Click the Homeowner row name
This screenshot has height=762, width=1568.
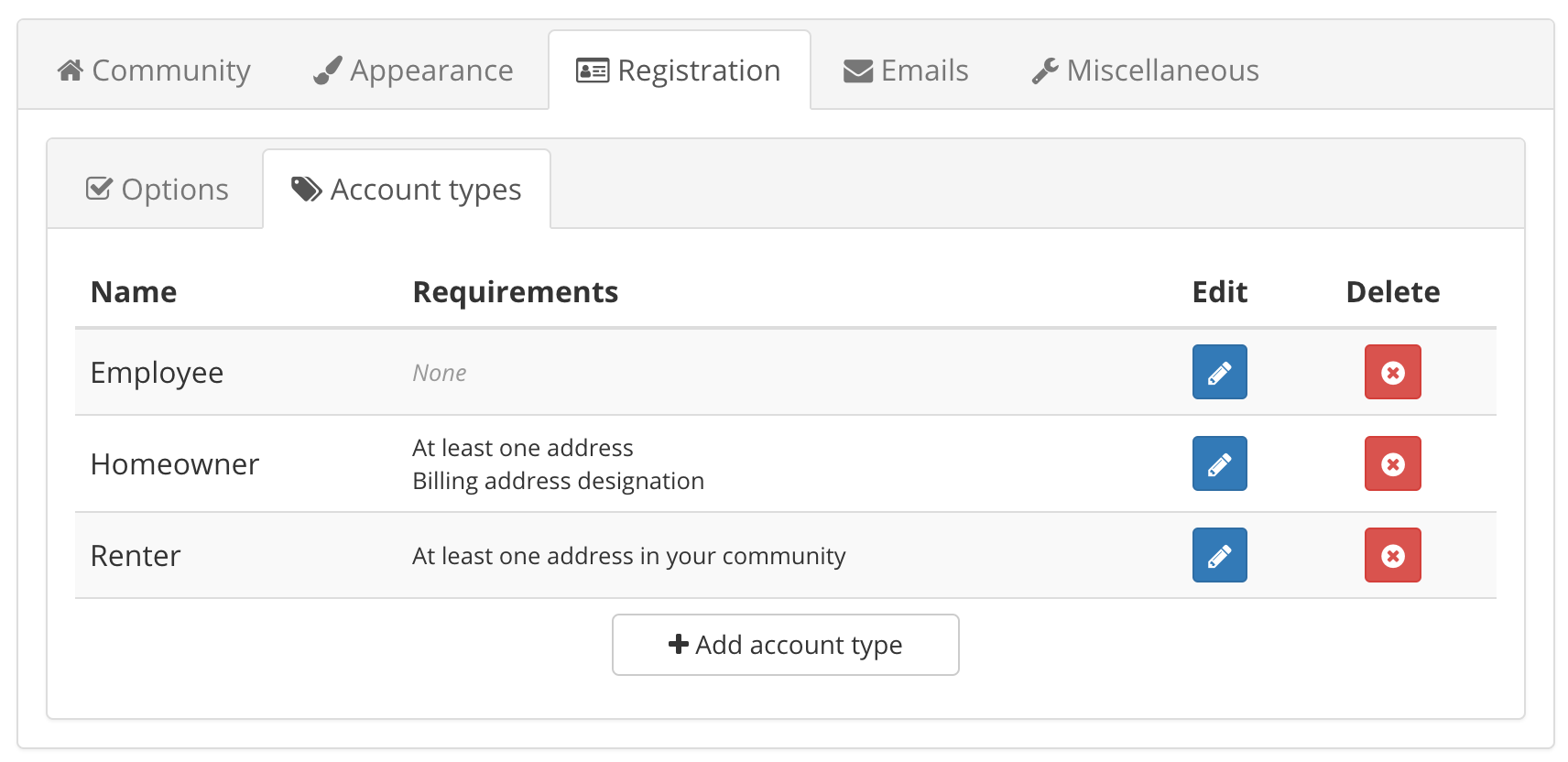click(x=175, y=464)
